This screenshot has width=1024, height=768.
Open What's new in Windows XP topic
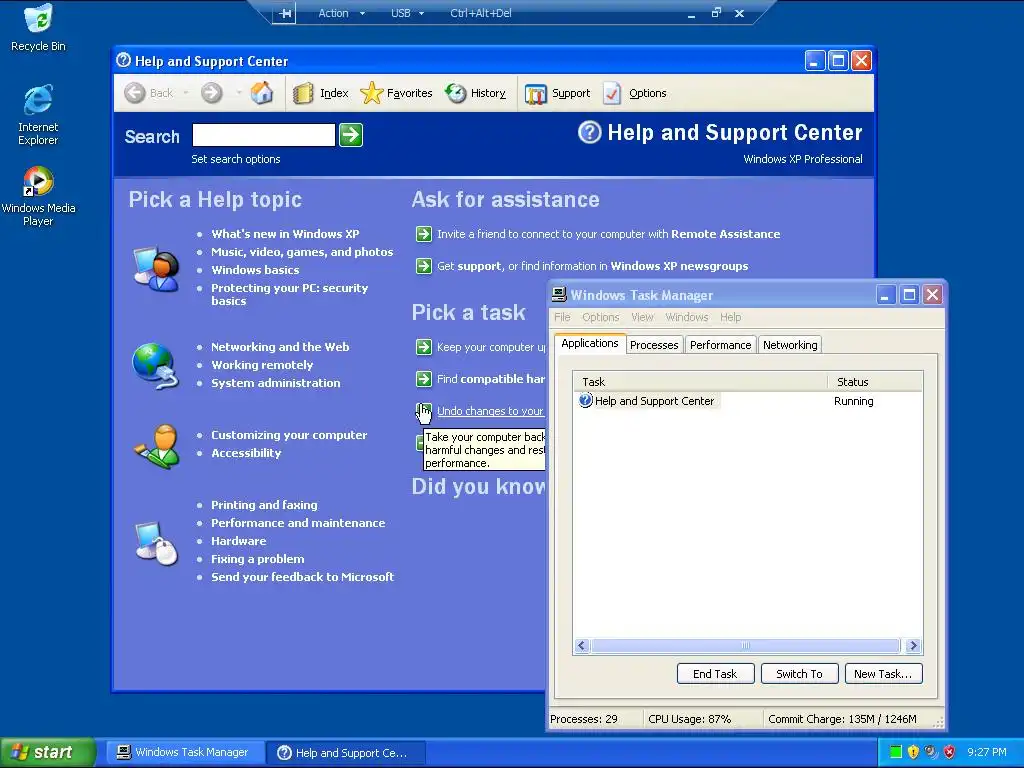tap(285, 234)
